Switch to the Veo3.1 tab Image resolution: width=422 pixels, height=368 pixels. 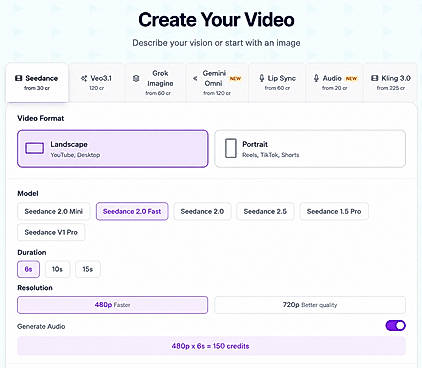point(97,82)
